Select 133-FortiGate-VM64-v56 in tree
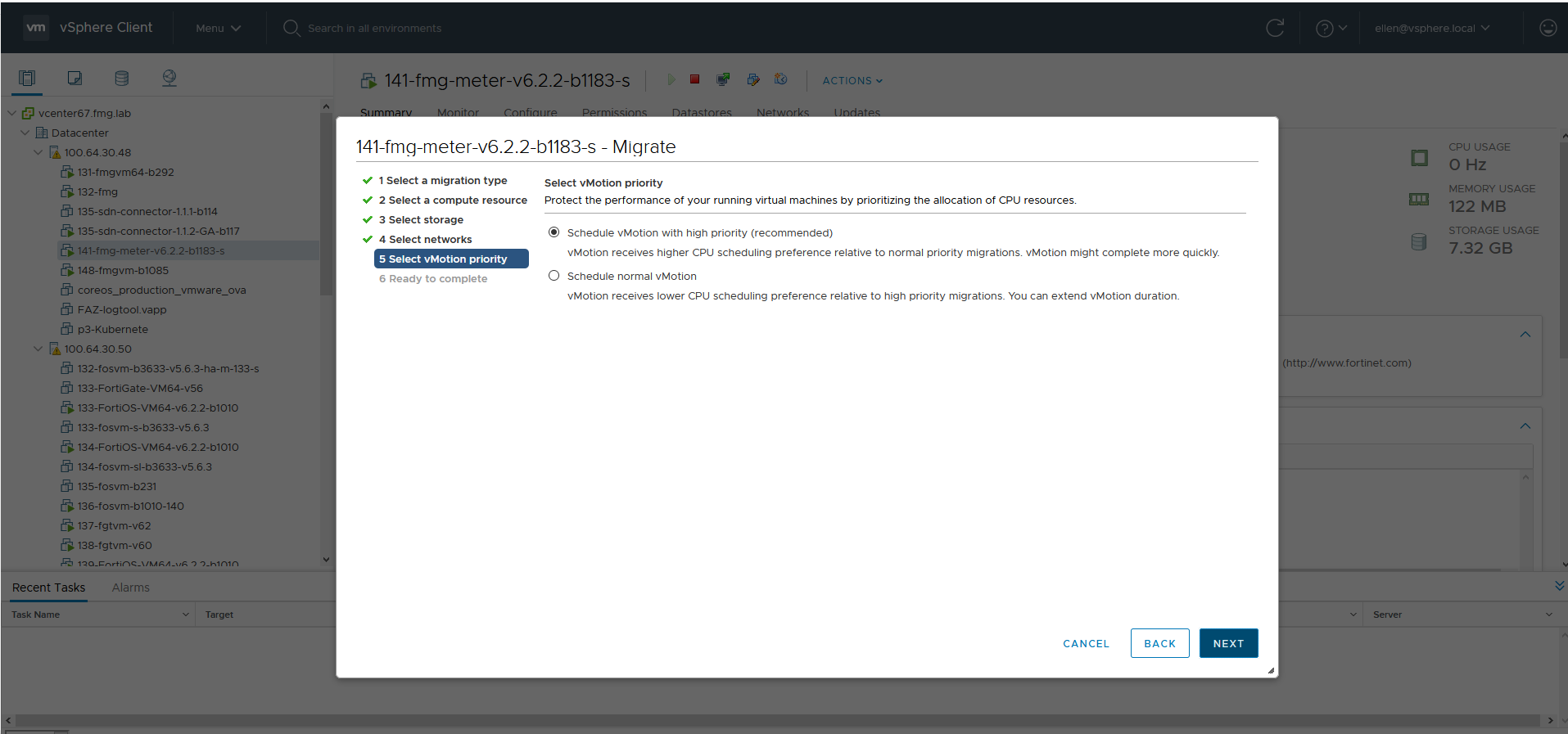 pyautogui.click(x=140, y=388)
